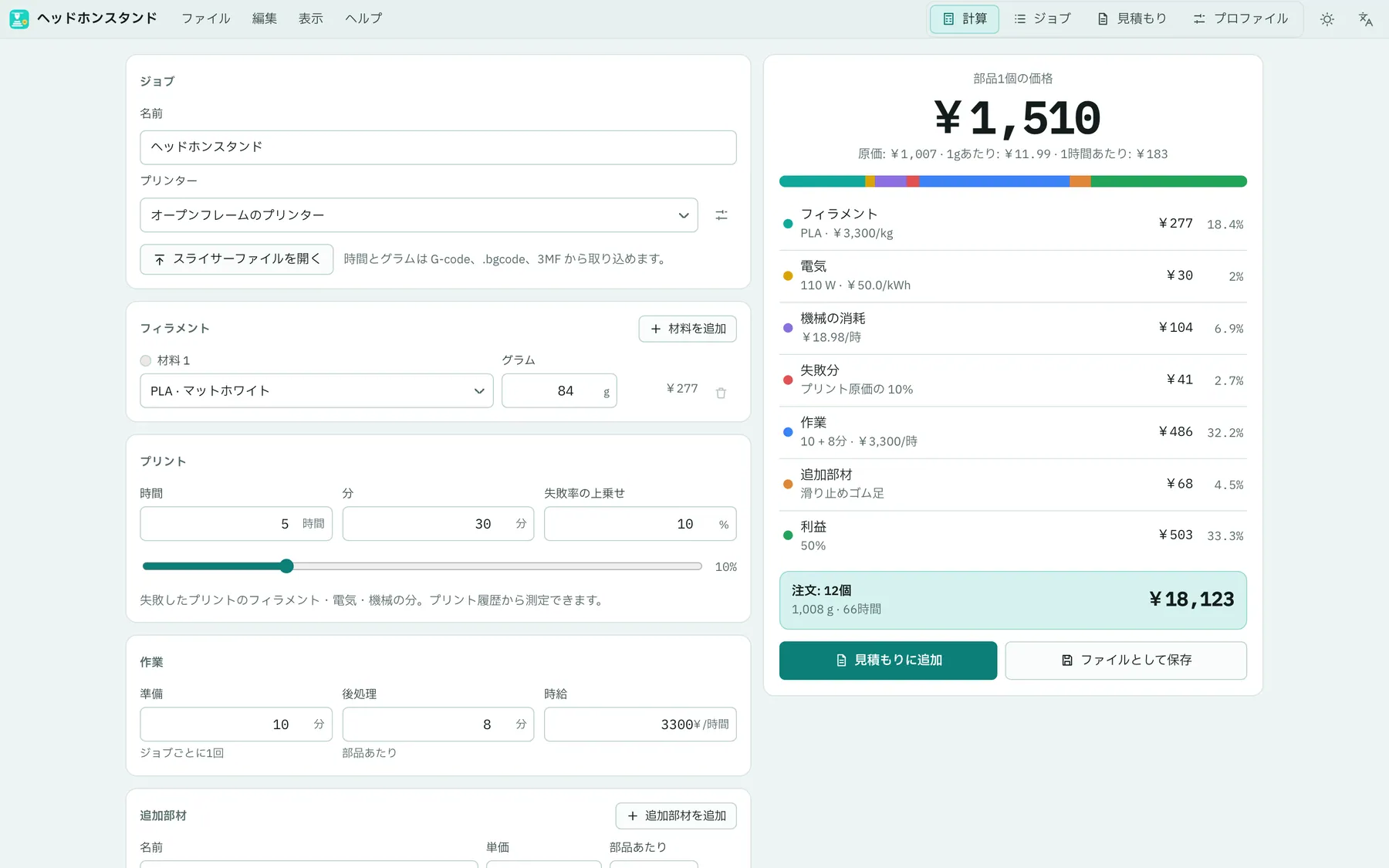Switch to the ジョブ tab

[1042, 19]
